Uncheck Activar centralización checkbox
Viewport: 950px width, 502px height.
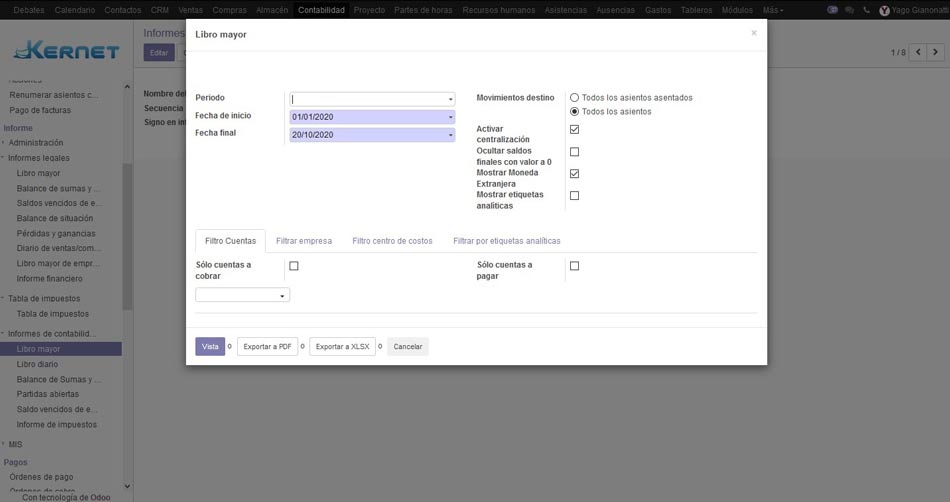pyautogui.click(x=574, y=130)
